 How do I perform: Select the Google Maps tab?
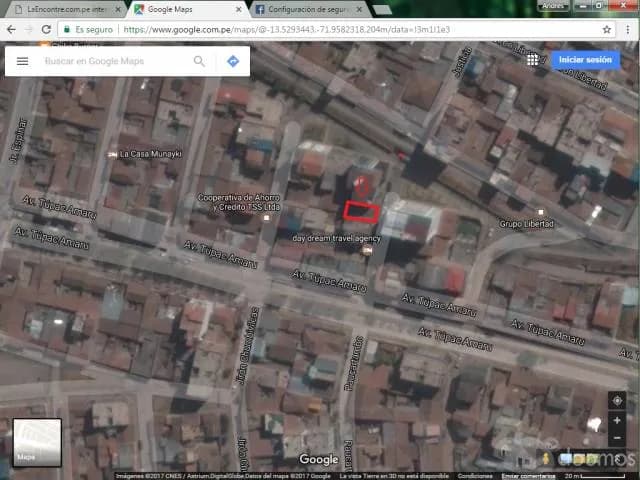click(186, 9)
